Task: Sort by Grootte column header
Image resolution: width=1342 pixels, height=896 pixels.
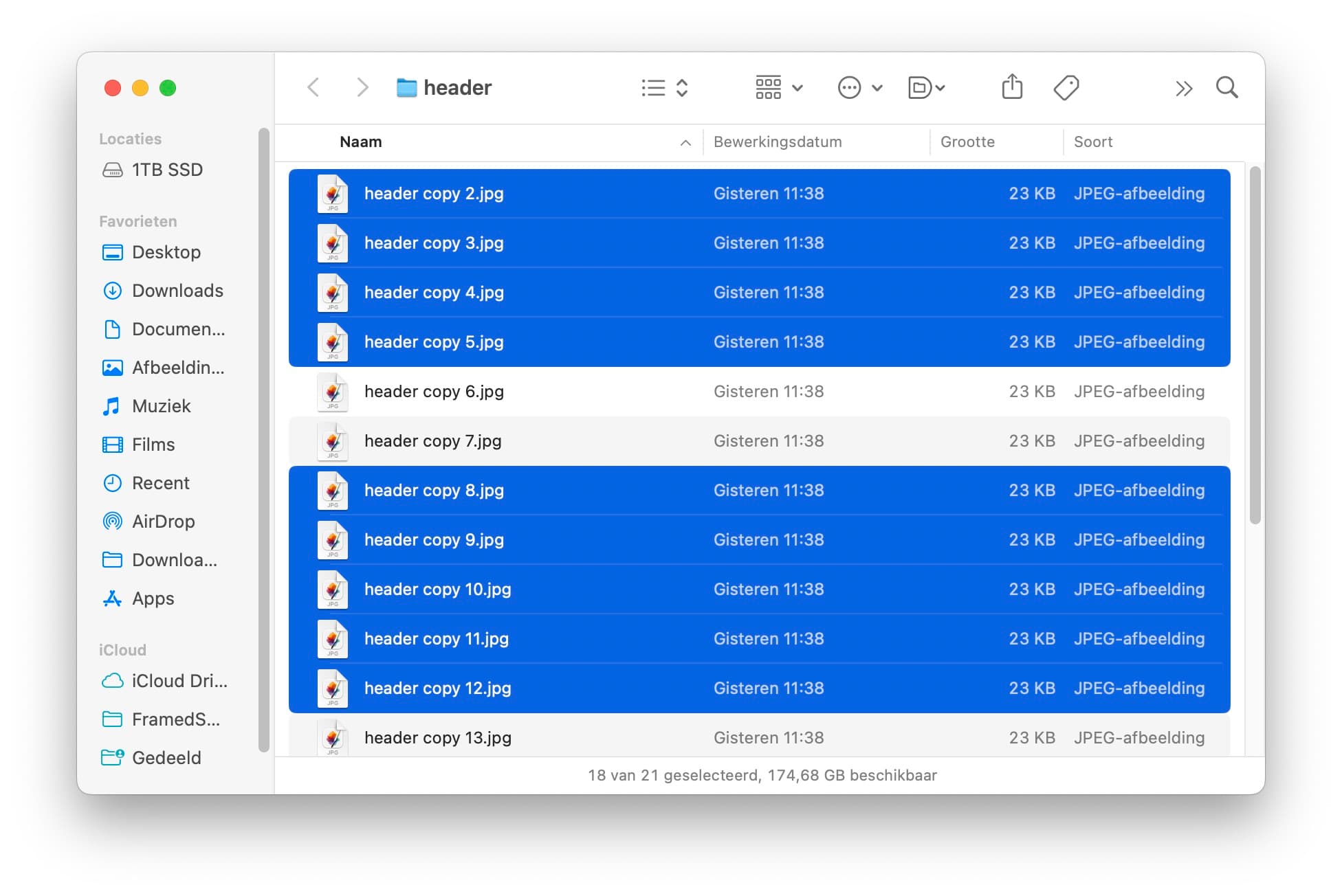Action: tap(967, 142)
